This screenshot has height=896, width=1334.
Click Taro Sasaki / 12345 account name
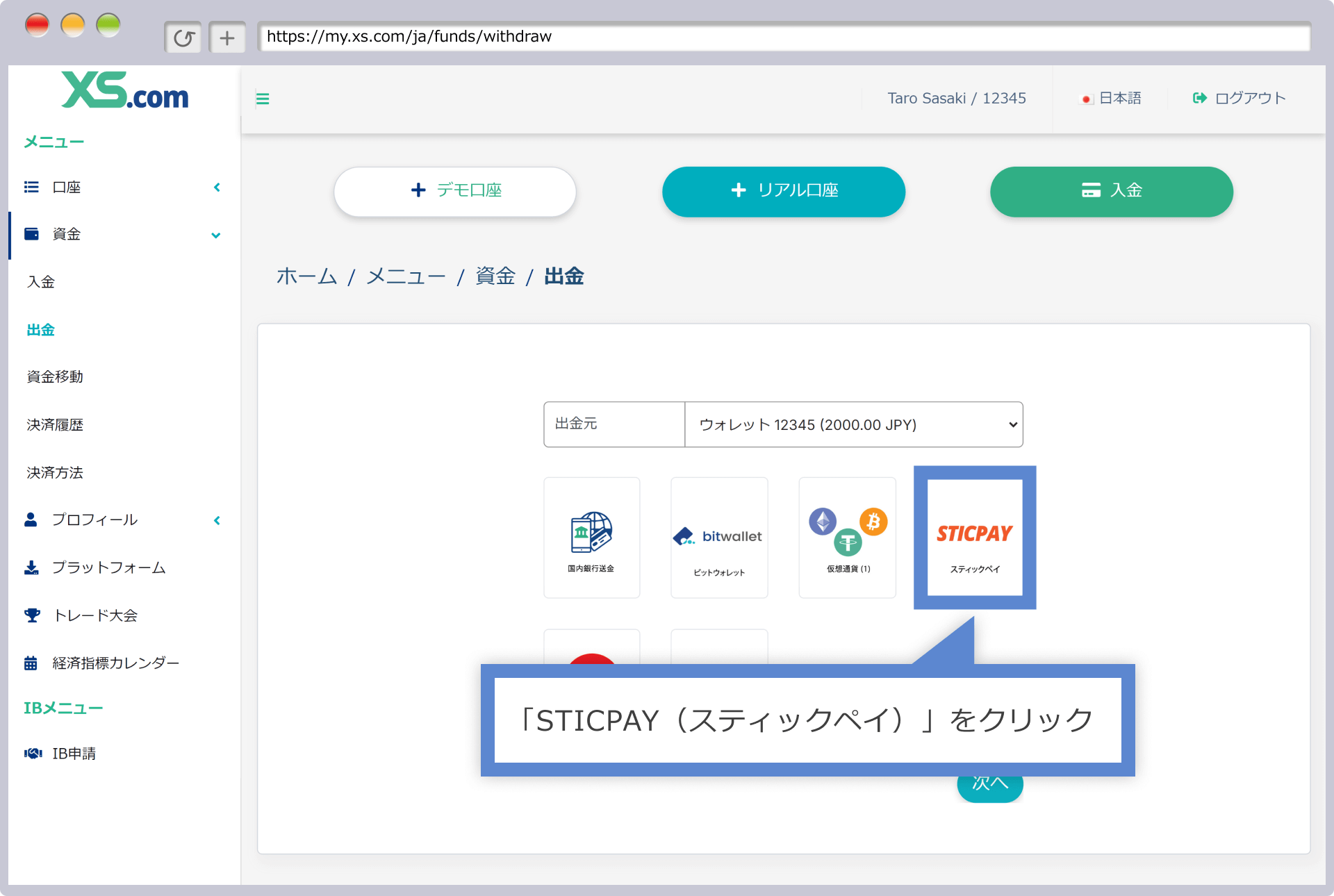pyautogui.click(x=957, y=99)
